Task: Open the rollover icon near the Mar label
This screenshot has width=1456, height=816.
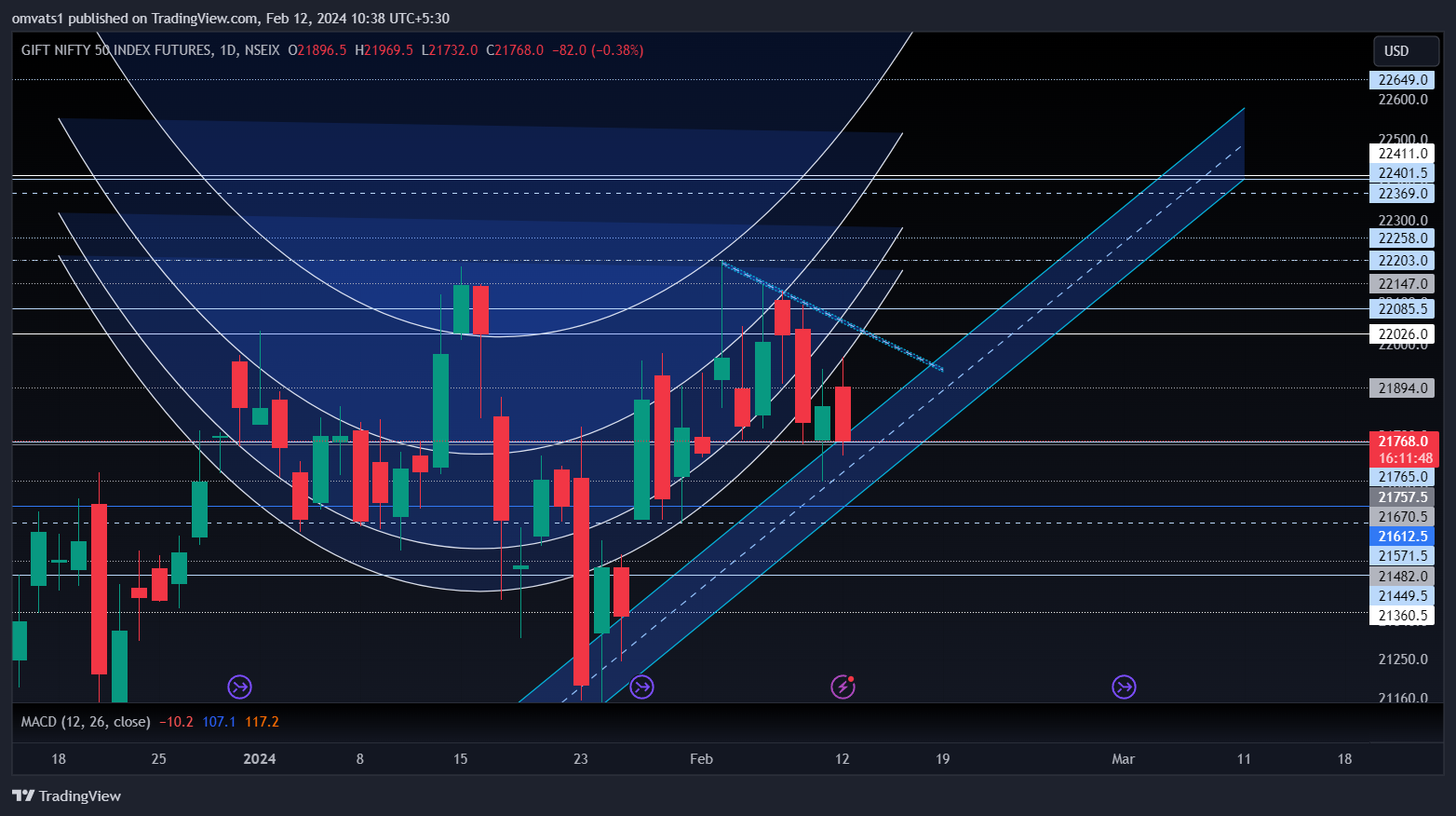Action: [1124, 687]
